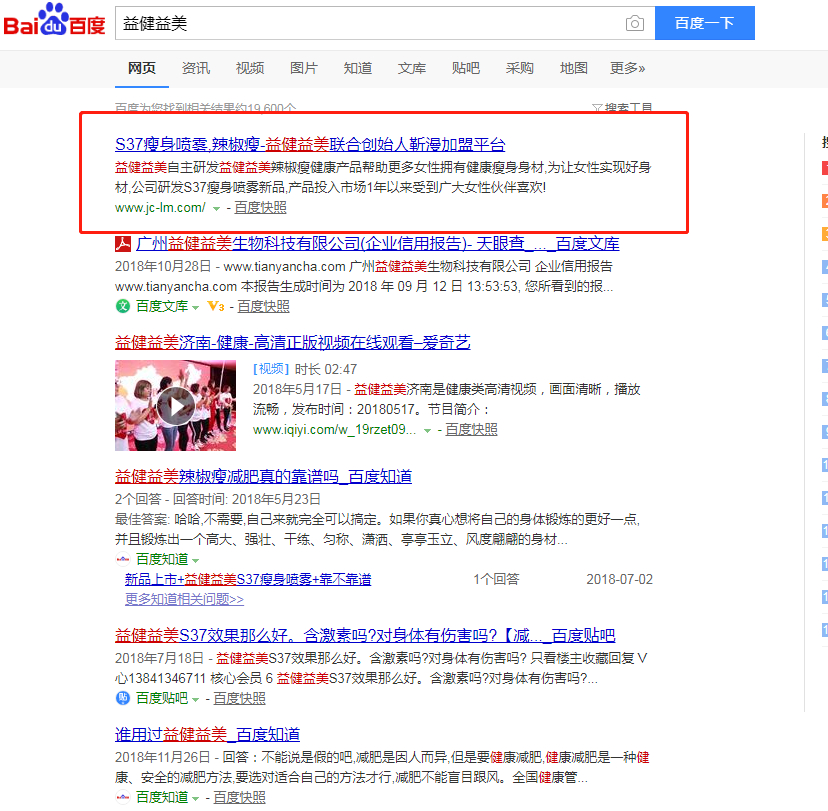This screenshot has height=811, width=828.
Task: Expand dropdown arrow next to www.jc-lm.com
Action: tap(216, 209)
